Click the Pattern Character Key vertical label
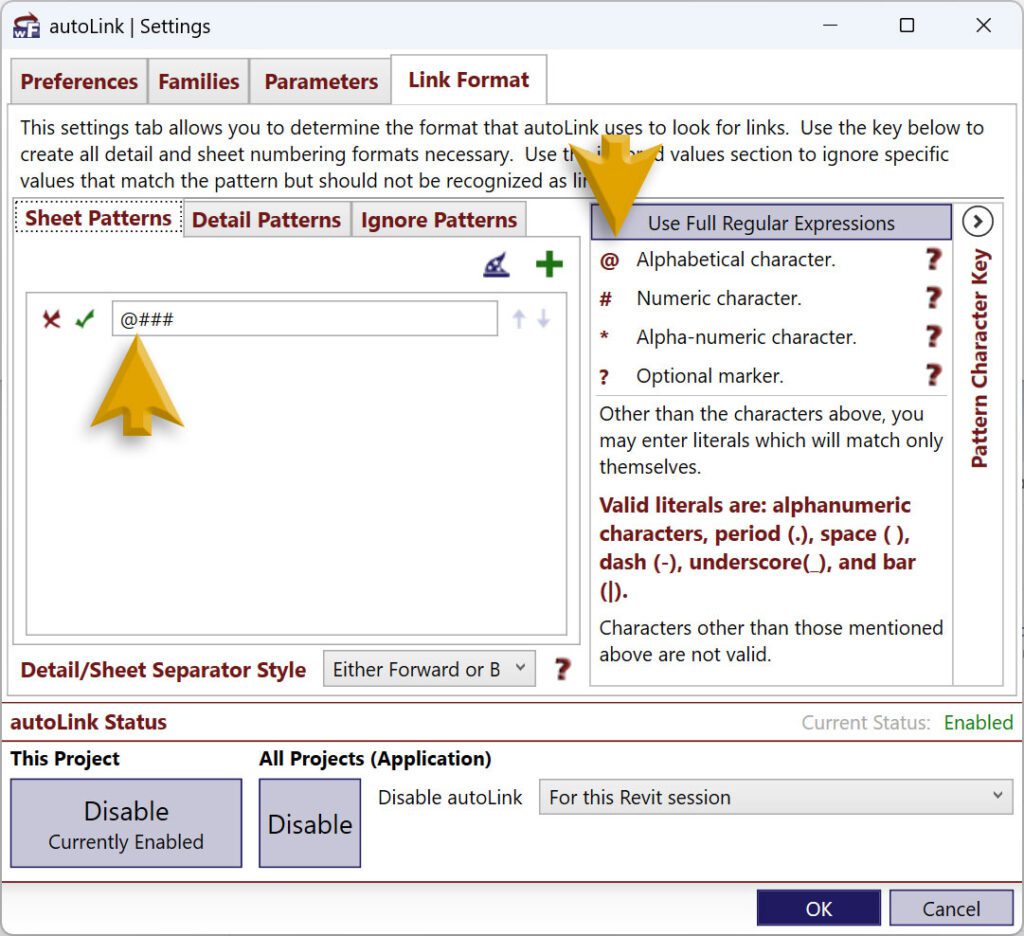Screen dimensions: 1024x936 pos(980,358)
